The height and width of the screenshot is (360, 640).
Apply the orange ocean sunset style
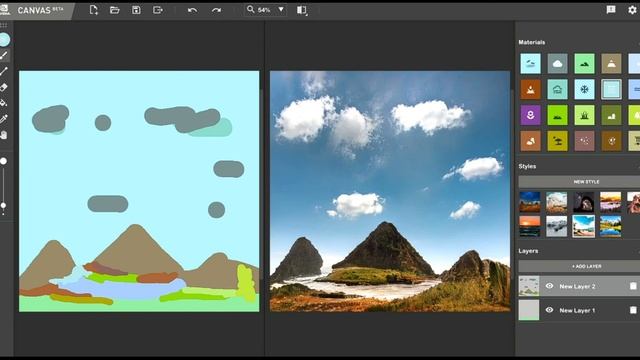(x=530, y=227)
